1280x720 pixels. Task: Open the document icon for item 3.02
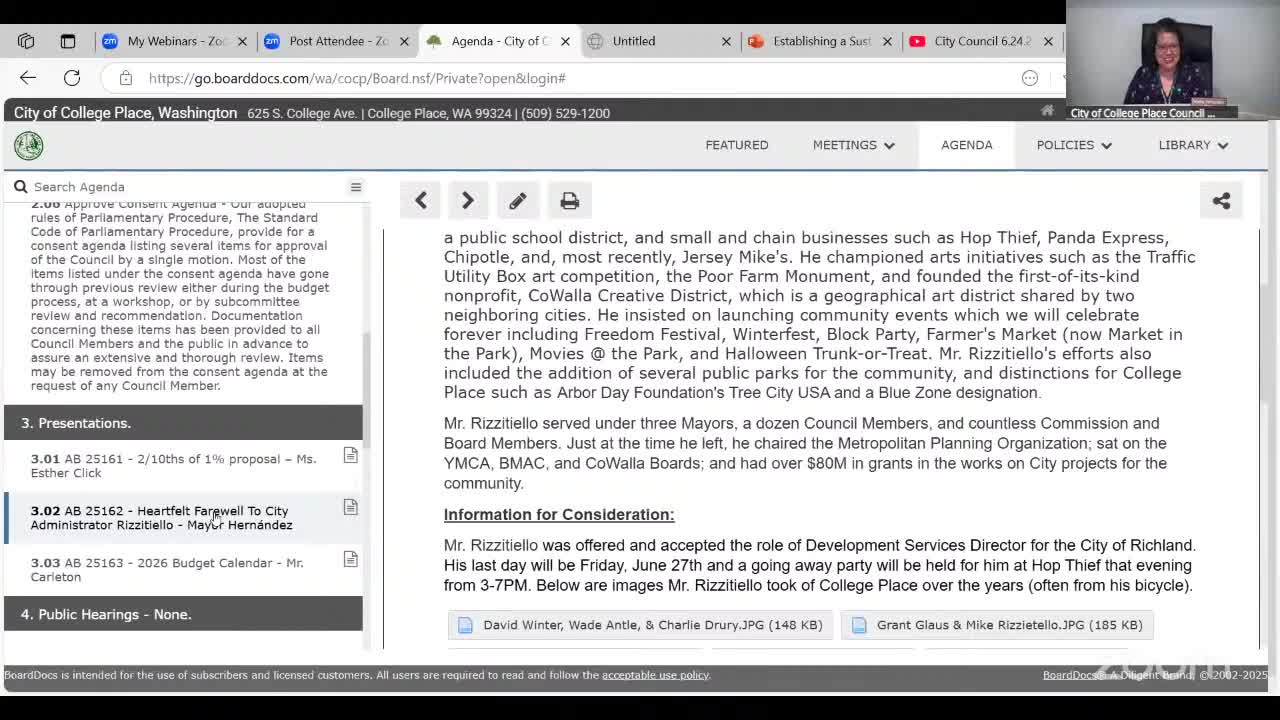(350, 507)
